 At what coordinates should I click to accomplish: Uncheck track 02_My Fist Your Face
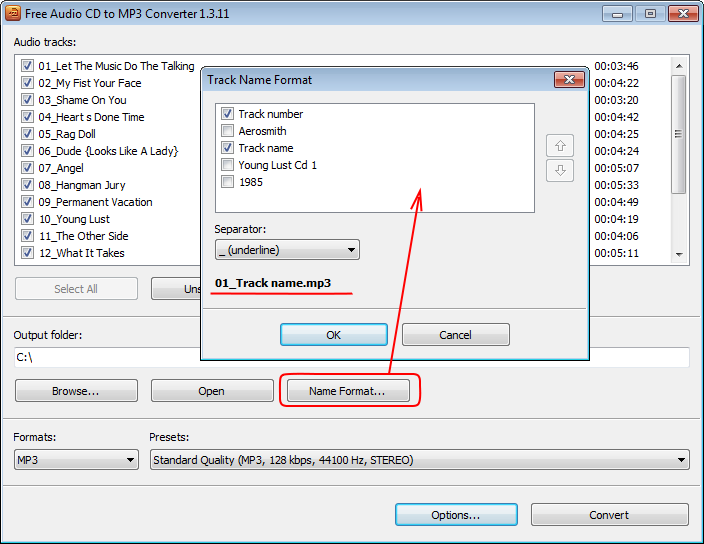click(x=27, y=83)
